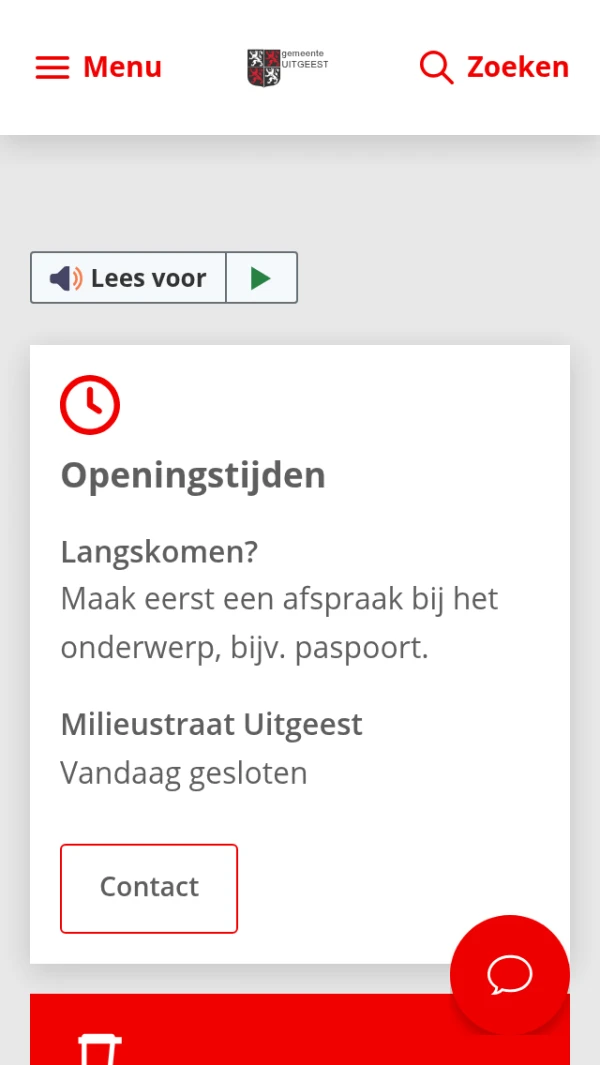Click the "Langskomen?" subheading

click(x=159, y=551)
